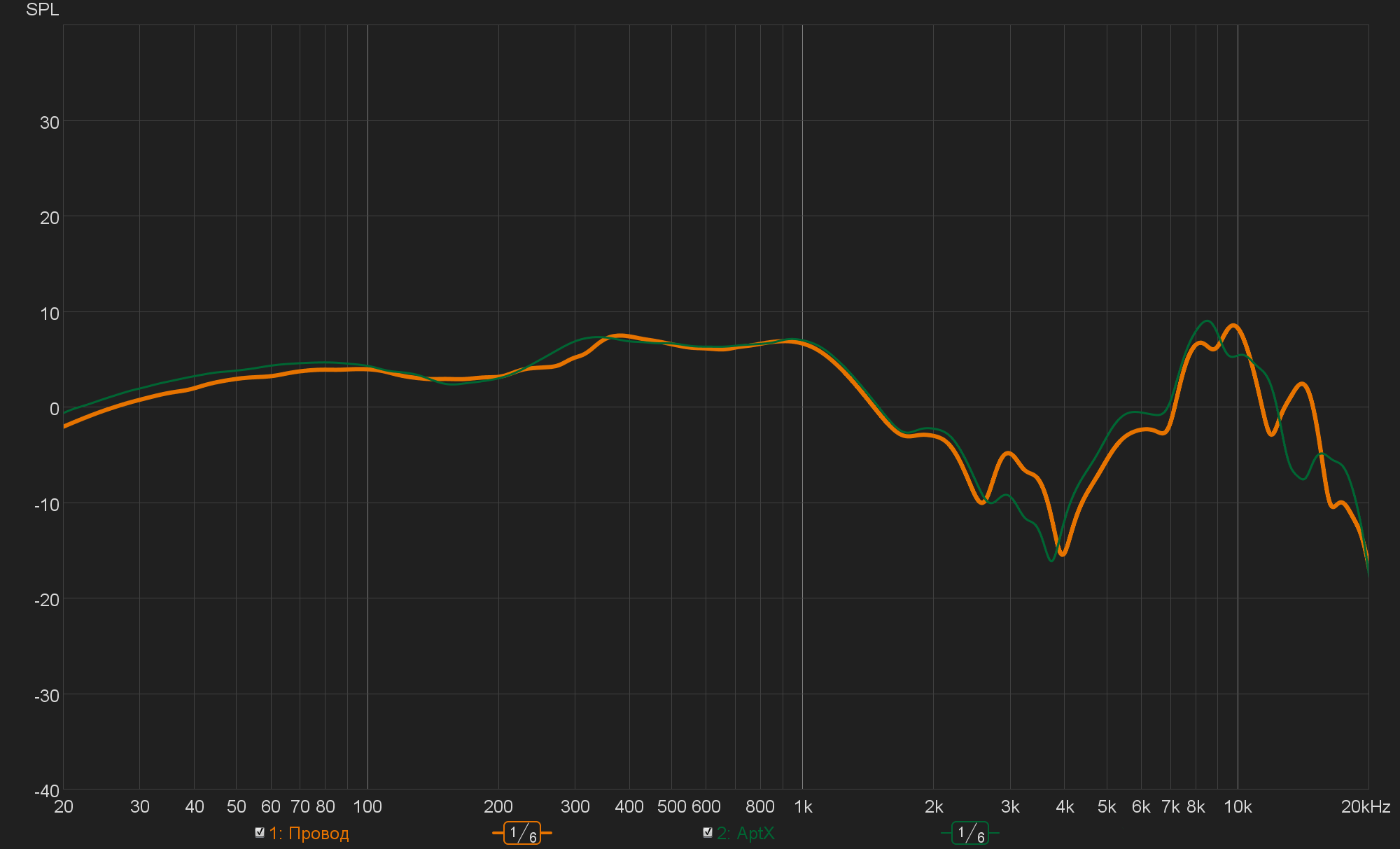Uncheck the '1: Провод' trace checkbox
Screen dimensions: 1400x849
(x=260, y=832)
